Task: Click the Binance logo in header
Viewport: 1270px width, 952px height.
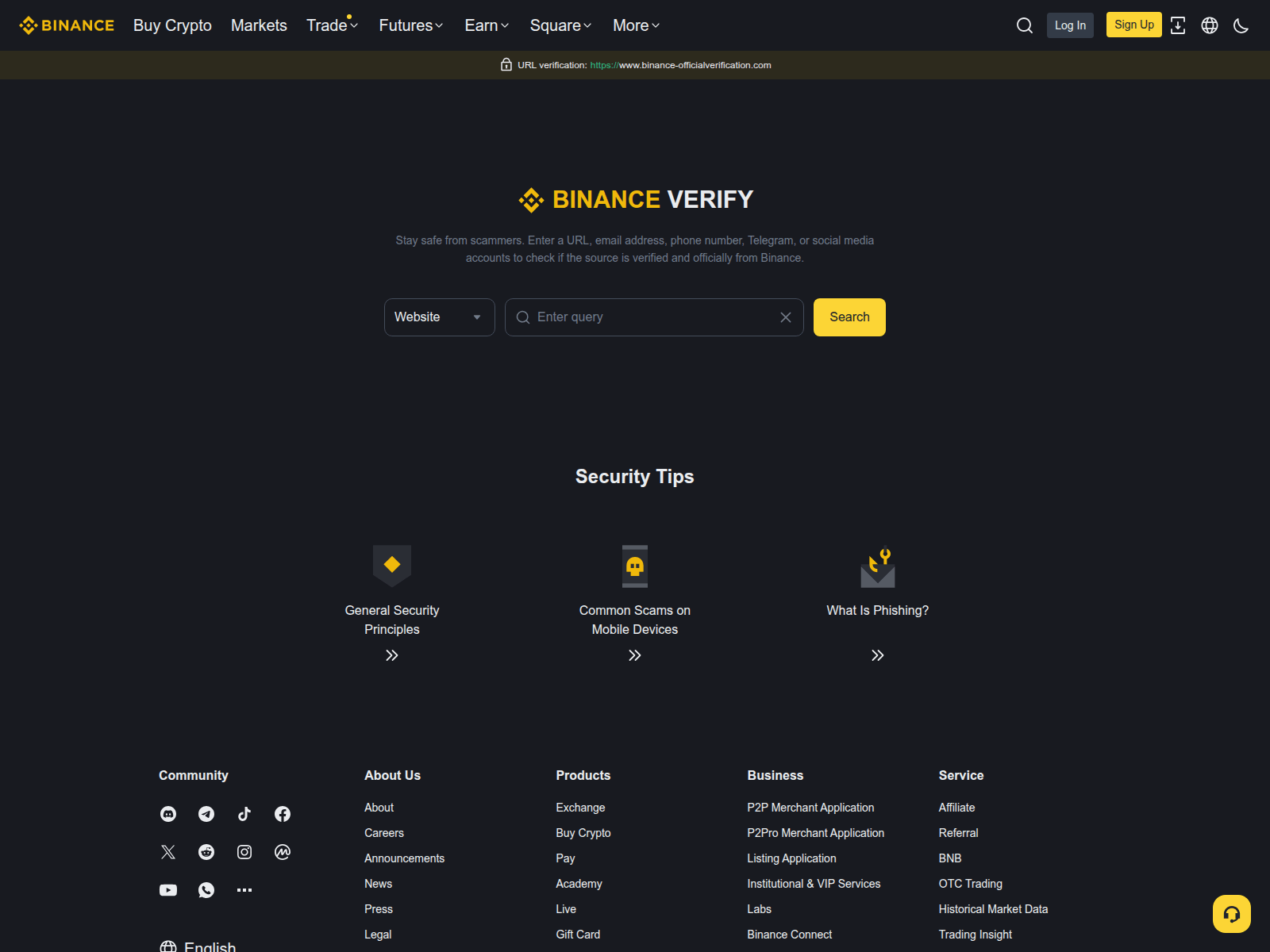Action: click(67, 25)
